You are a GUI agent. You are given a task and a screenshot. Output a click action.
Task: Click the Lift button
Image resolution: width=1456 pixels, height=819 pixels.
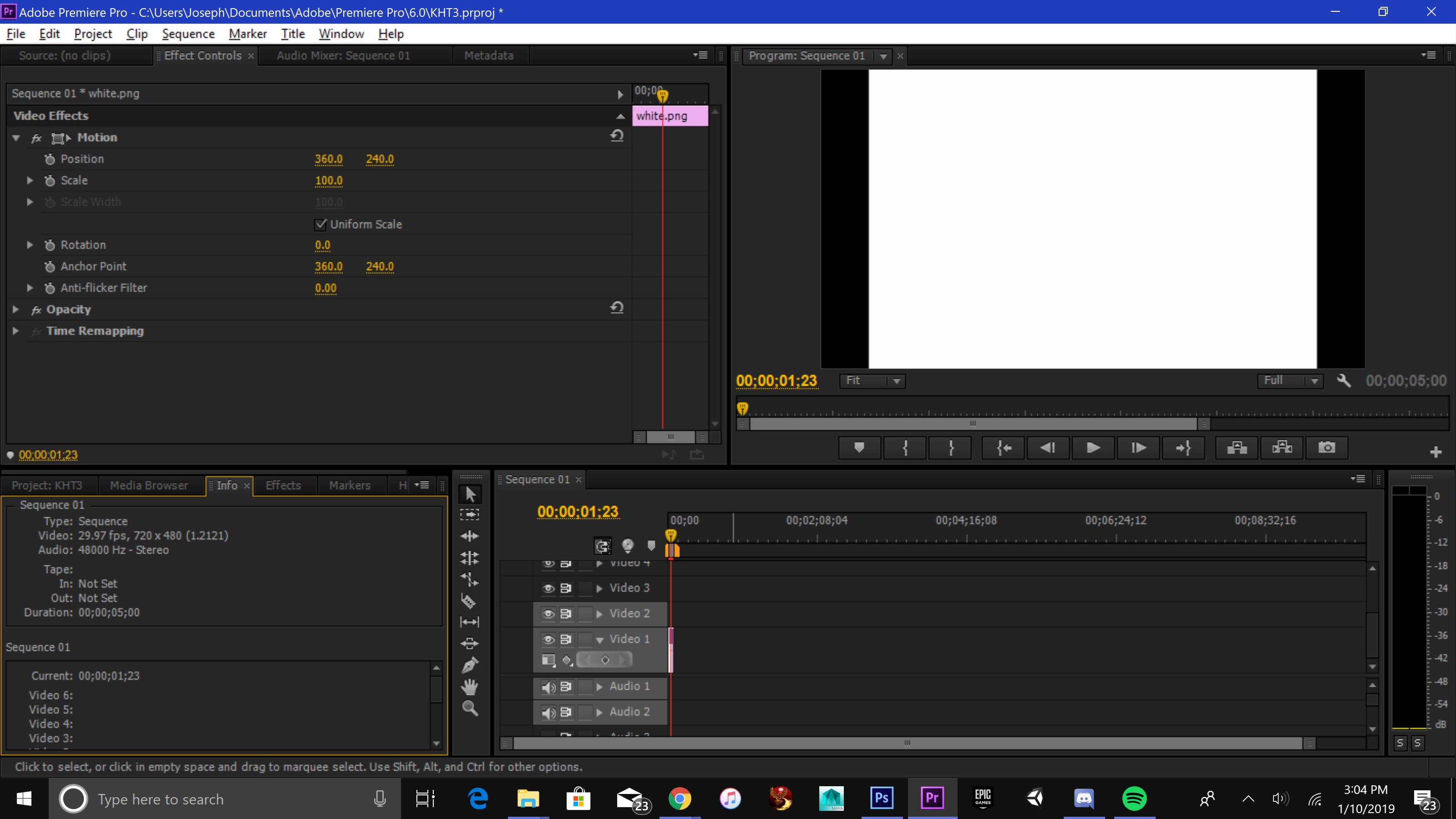click(x=1237, y=448)
